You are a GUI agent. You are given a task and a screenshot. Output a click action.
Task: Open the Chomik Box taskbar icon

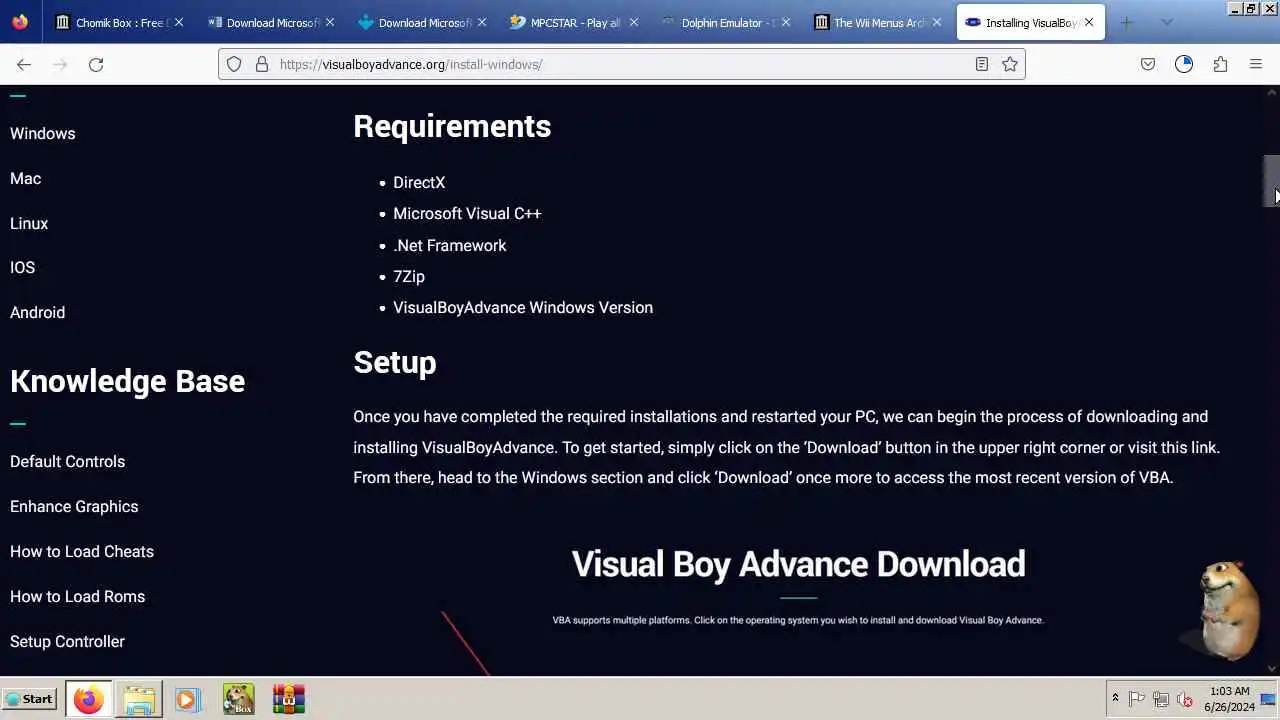coord(238,699)
